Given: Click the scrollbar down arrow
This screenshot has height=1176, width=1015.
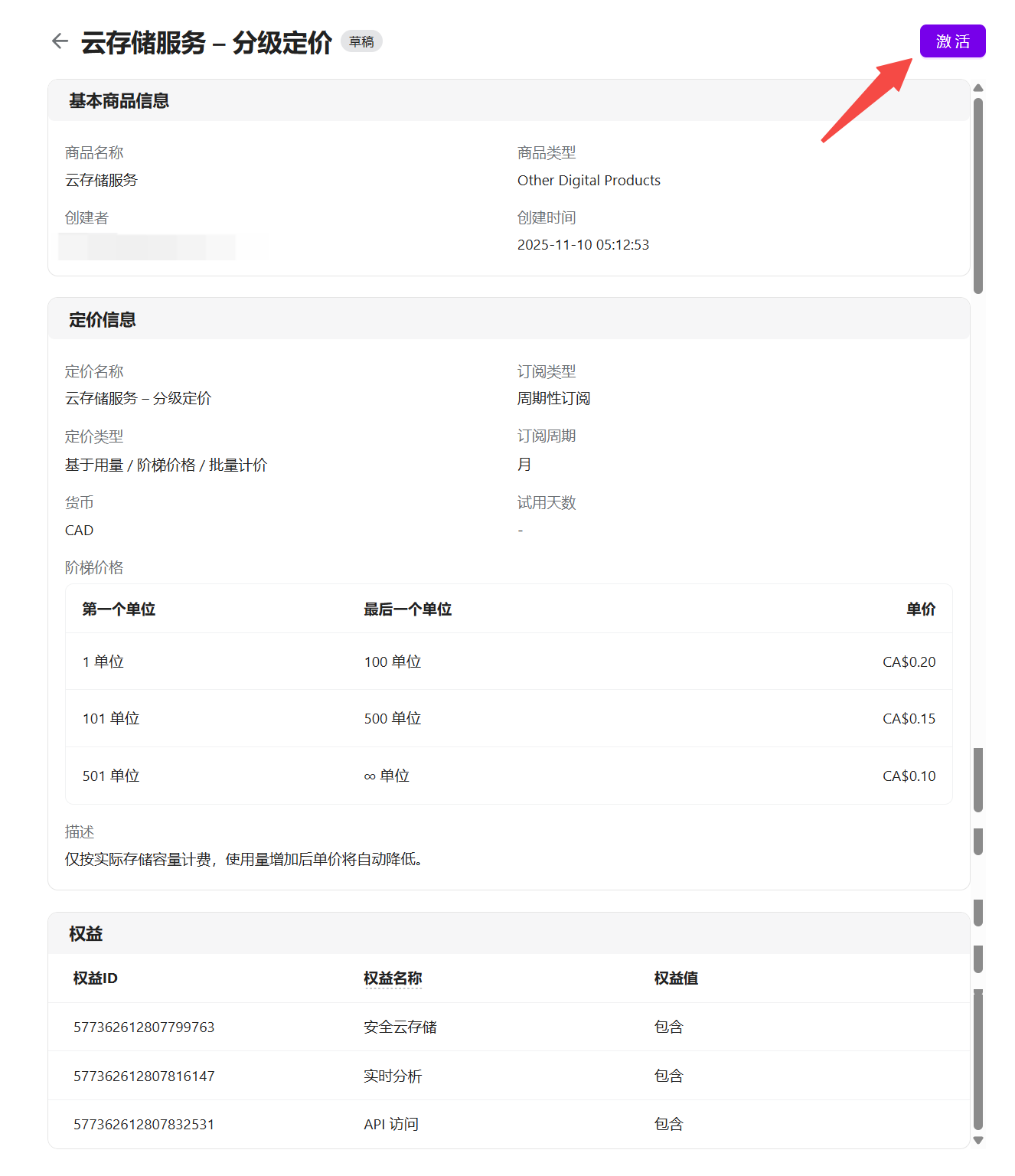Looking at the screenshot, I should (x=977, y=1140).
